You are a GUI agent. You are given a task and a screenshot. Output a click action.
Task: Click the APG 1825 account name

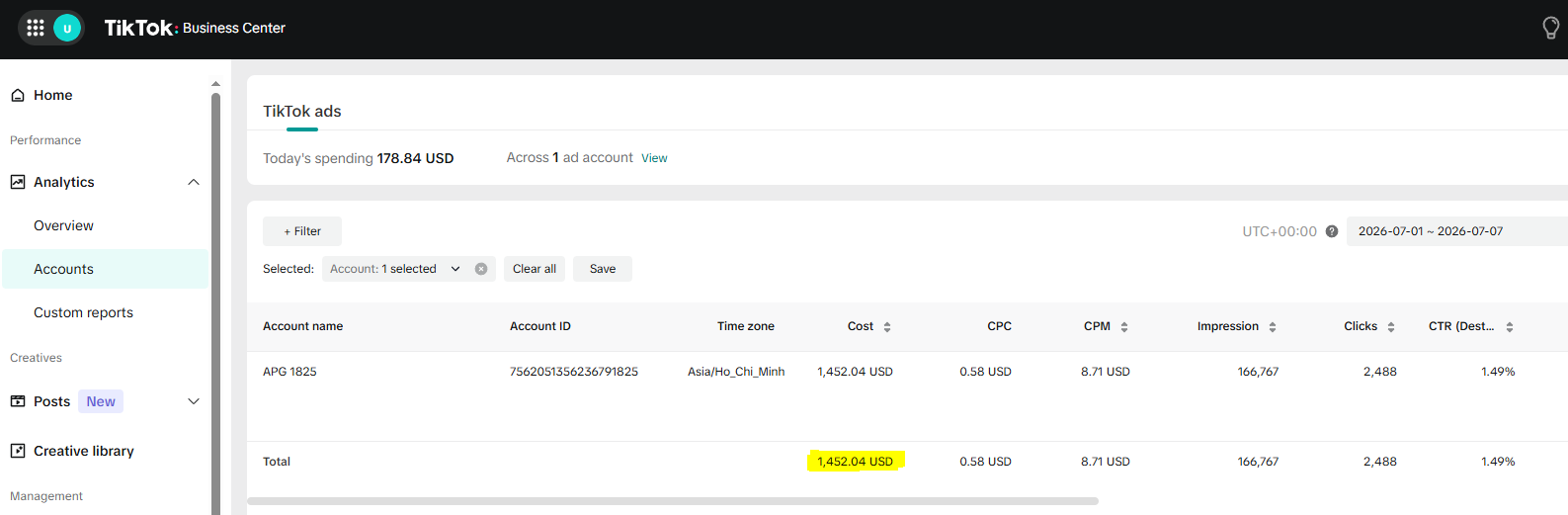(x=289, y=372)
